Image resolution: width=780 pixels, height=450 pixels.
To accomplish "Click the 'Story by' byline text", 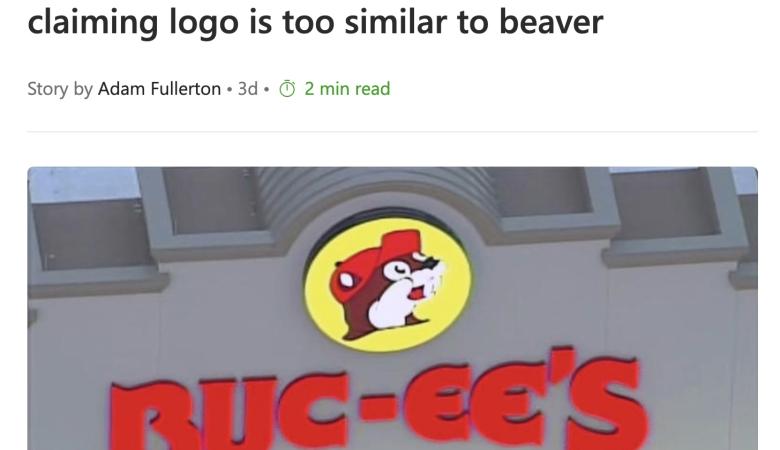I will 60,90.
